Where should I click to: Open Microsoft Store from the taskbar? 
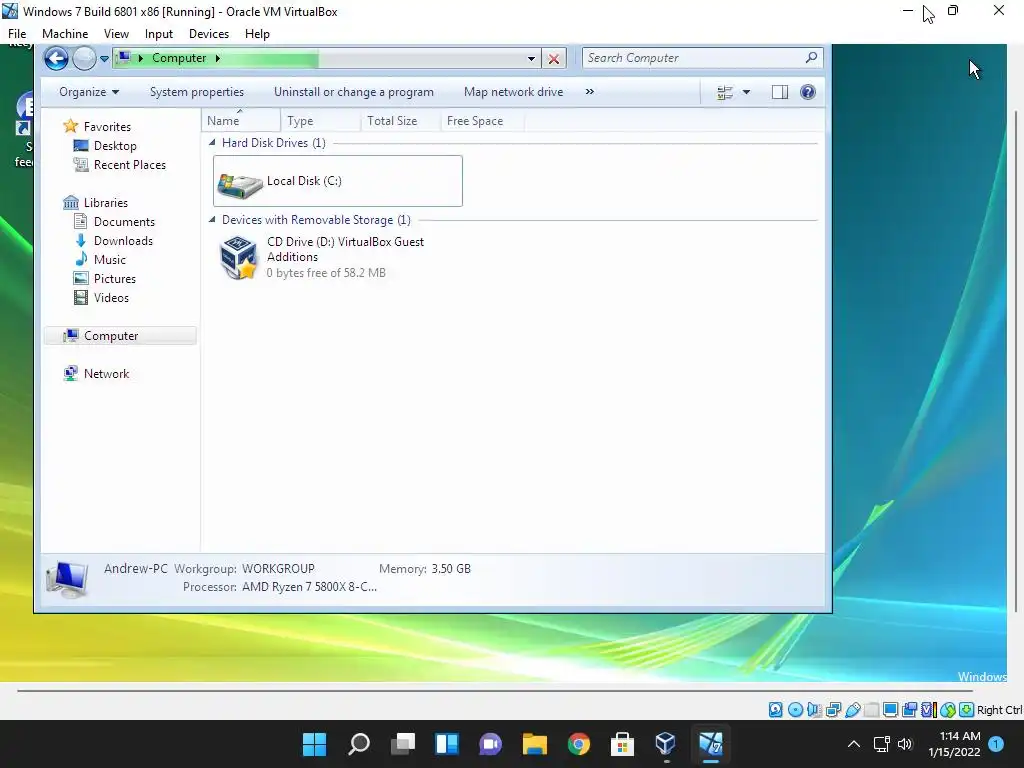(x=622, y=744)
